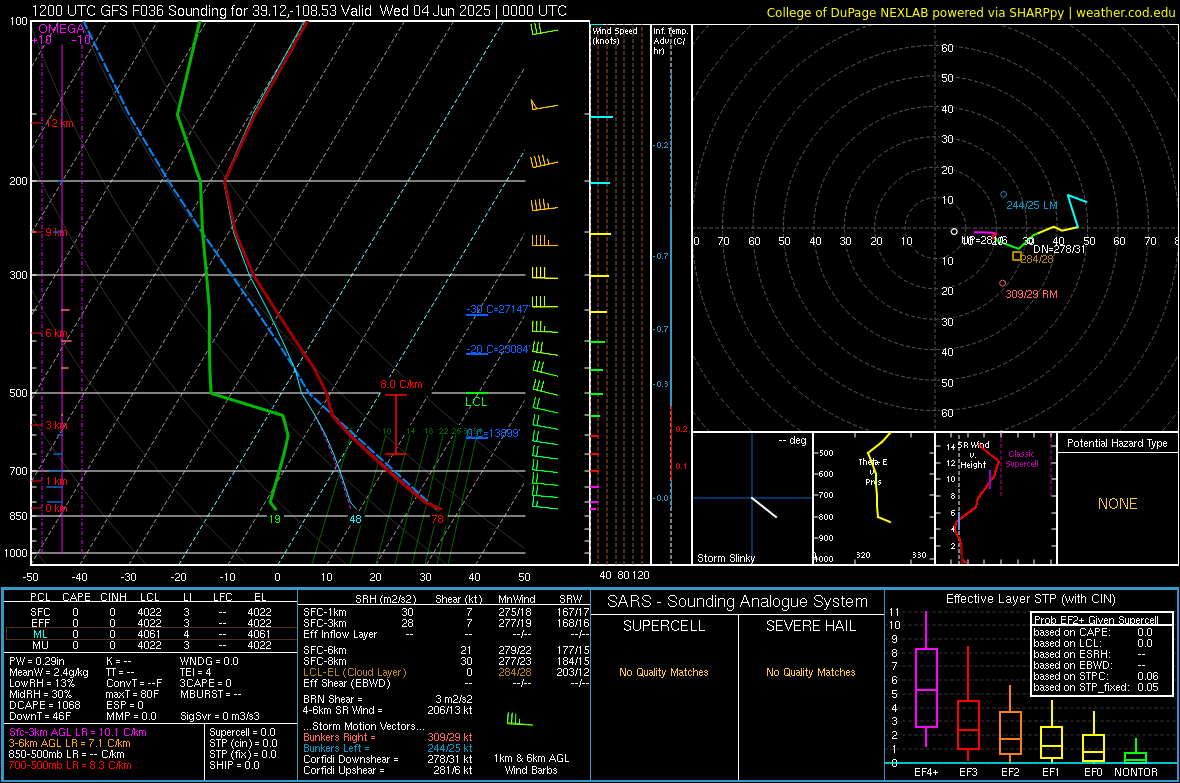Click the green 'LCL' label on skew-T
This screenshot has height=783, width=1180.
[476, 402]
